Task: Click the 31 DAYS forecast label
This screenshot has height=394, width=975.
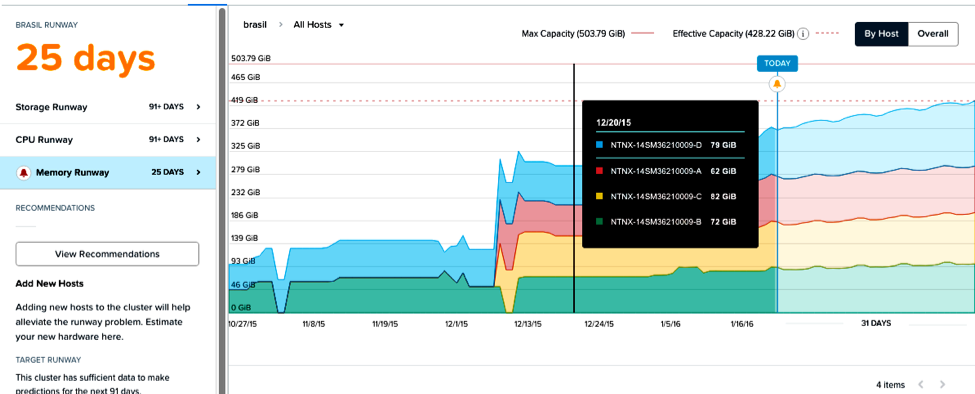Action: [876, 324]
